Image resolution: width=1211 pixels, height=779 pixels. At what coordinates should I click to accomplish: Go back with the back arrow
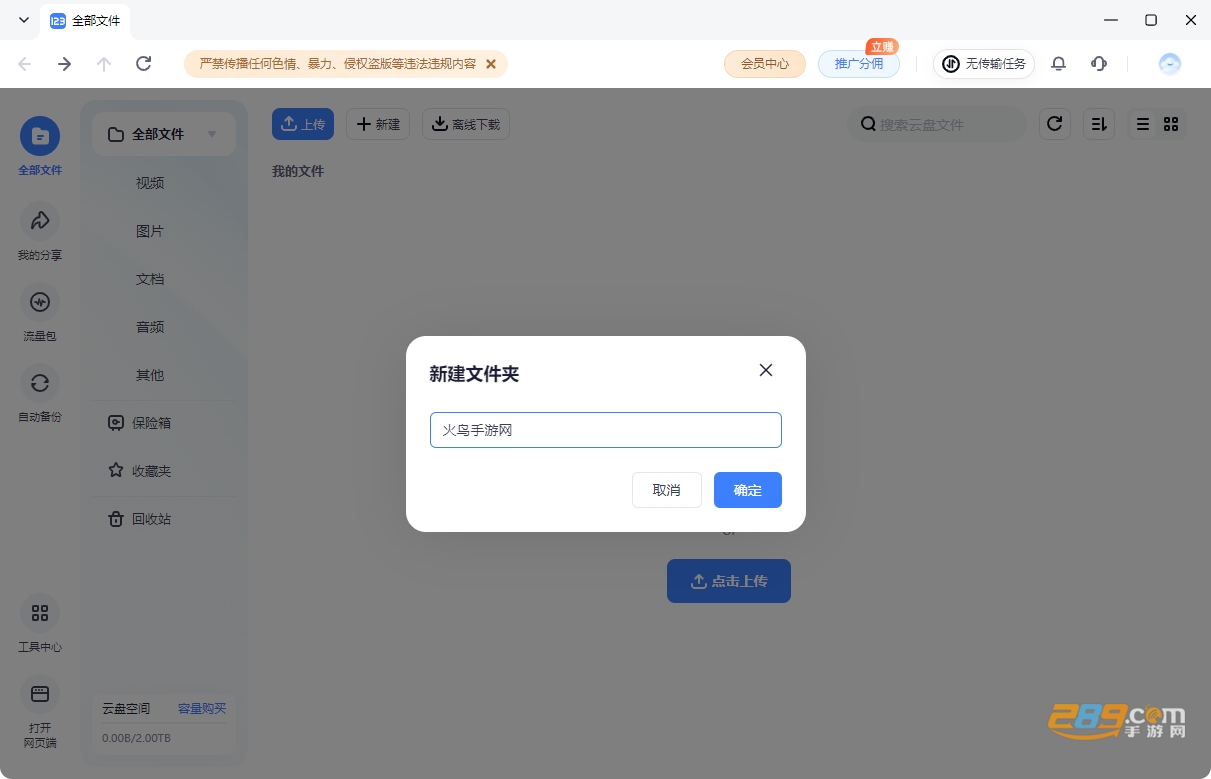coord(25,64)
